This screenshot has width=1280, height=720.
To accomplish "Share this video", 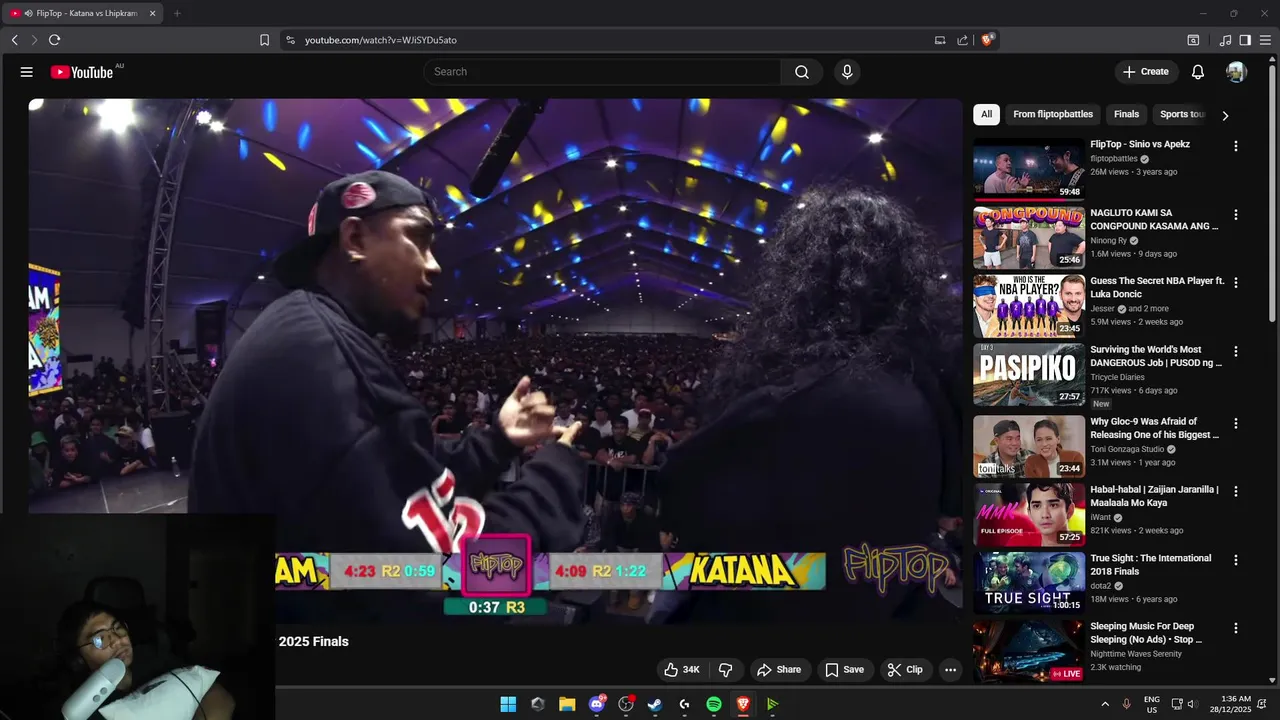I will [x=779, y=670].
